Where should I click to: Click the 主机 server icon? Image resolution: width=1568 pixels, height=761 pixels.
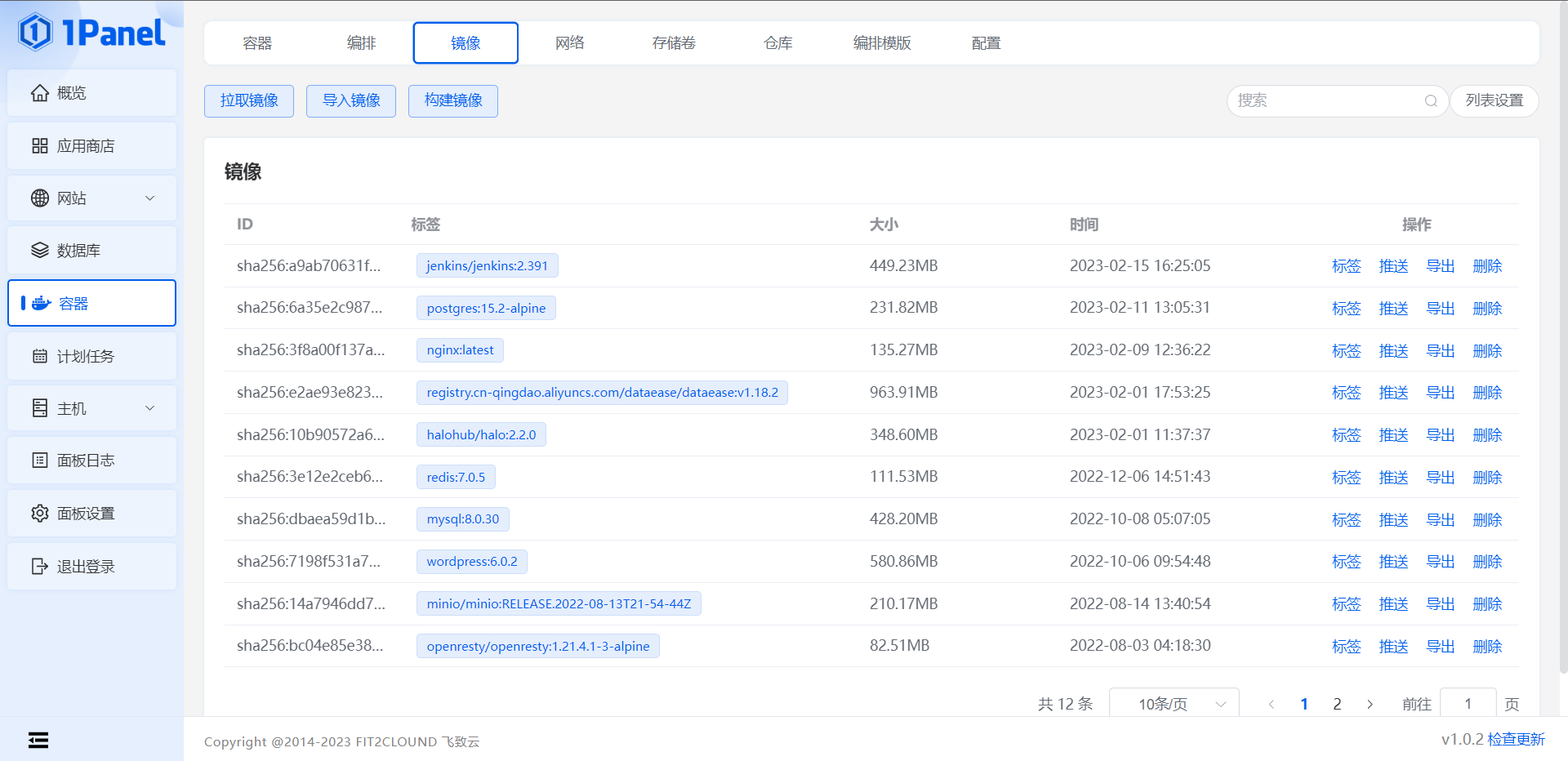(x=40, y=408)
